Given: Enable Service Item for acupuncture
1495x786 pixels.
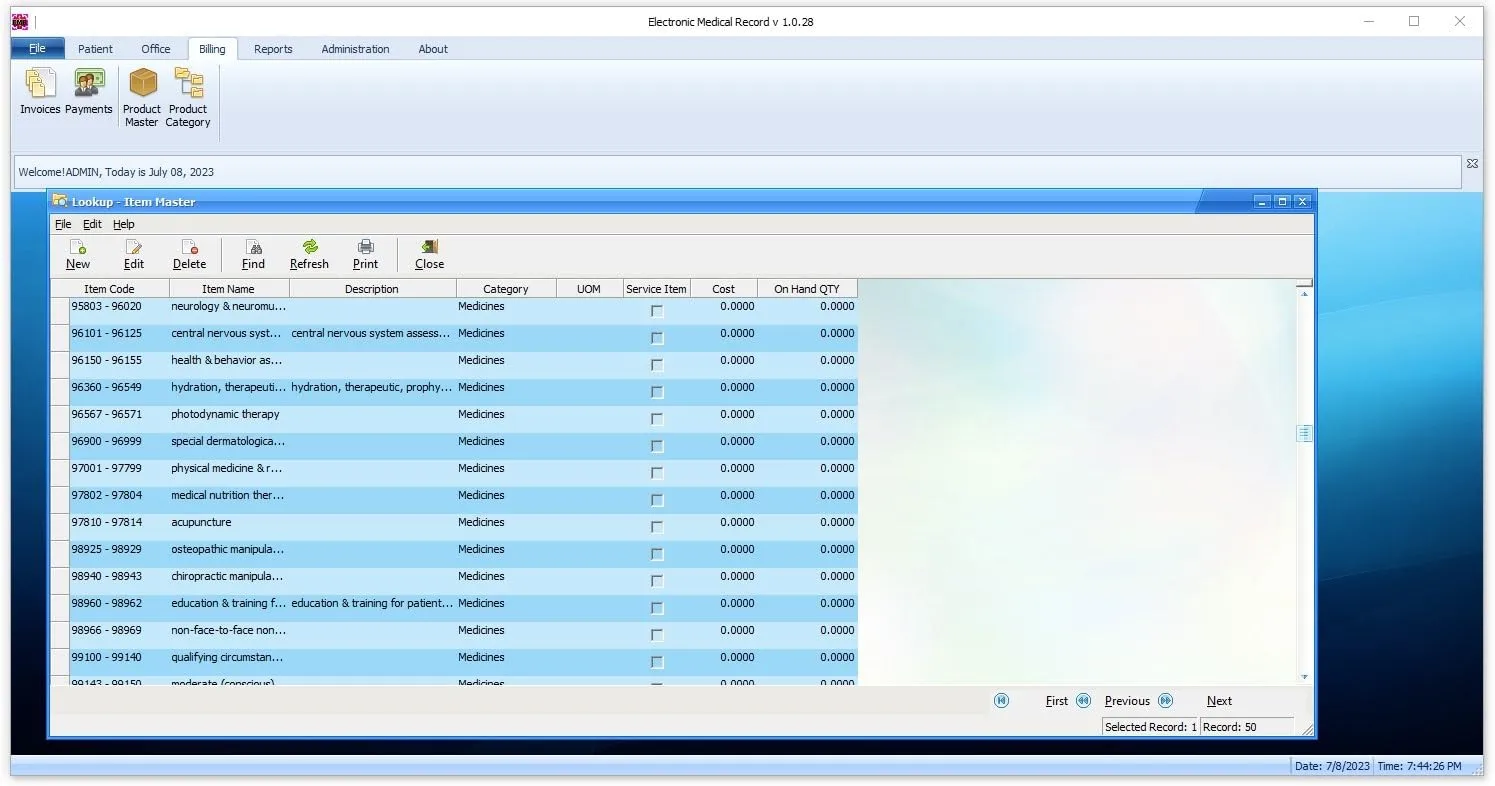Looking at the screenshot, I should pos(656,526).
